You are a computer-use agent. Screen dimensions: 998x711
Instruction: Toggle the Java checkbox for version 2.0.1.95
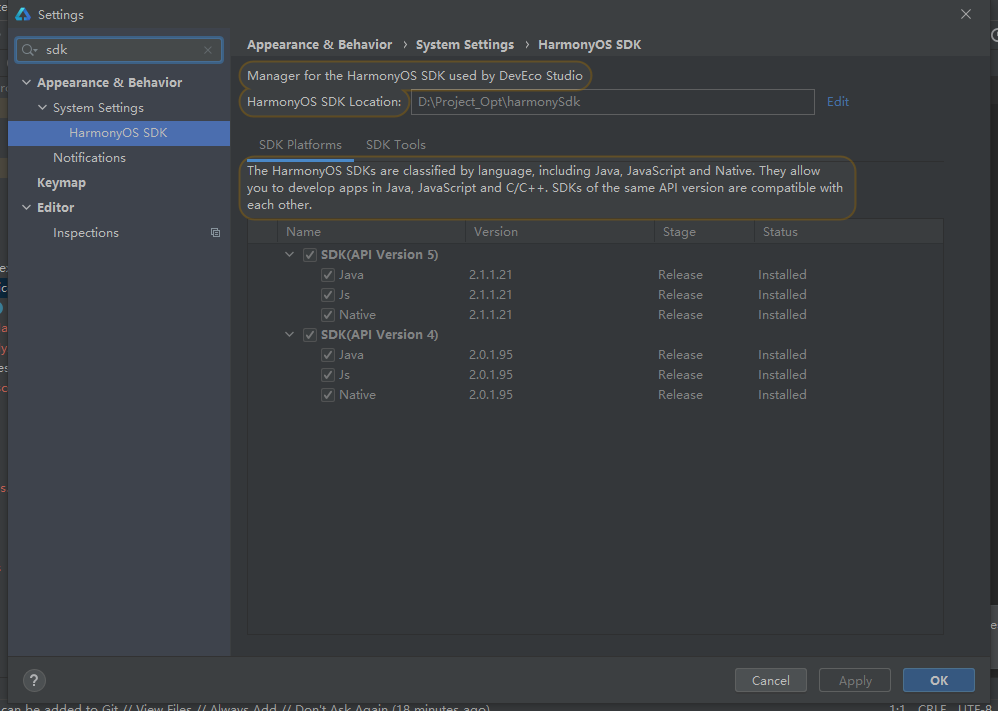(x=328, y=355)
